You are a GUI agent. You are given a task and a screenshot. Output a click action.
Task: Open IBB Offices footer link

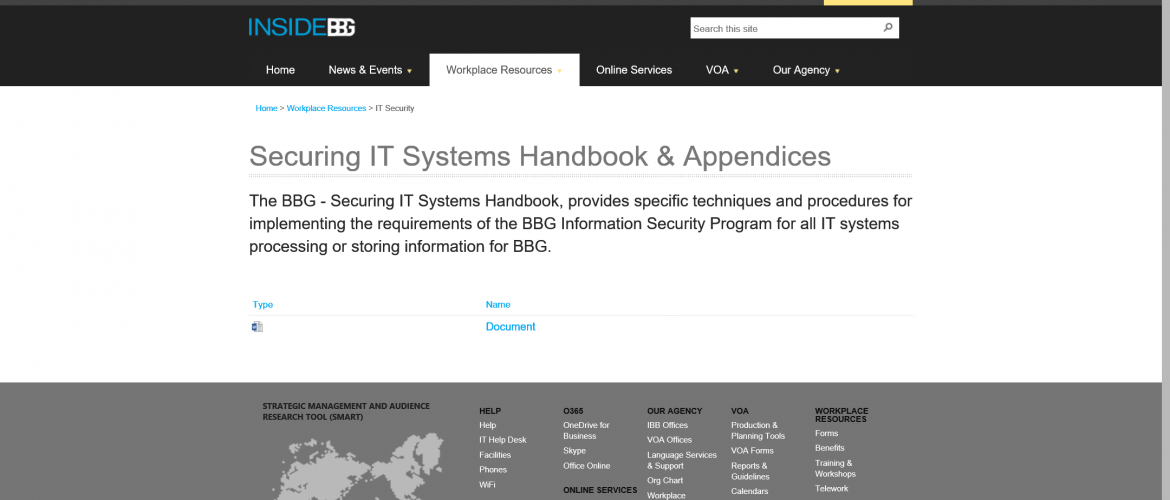coord(667,425)
